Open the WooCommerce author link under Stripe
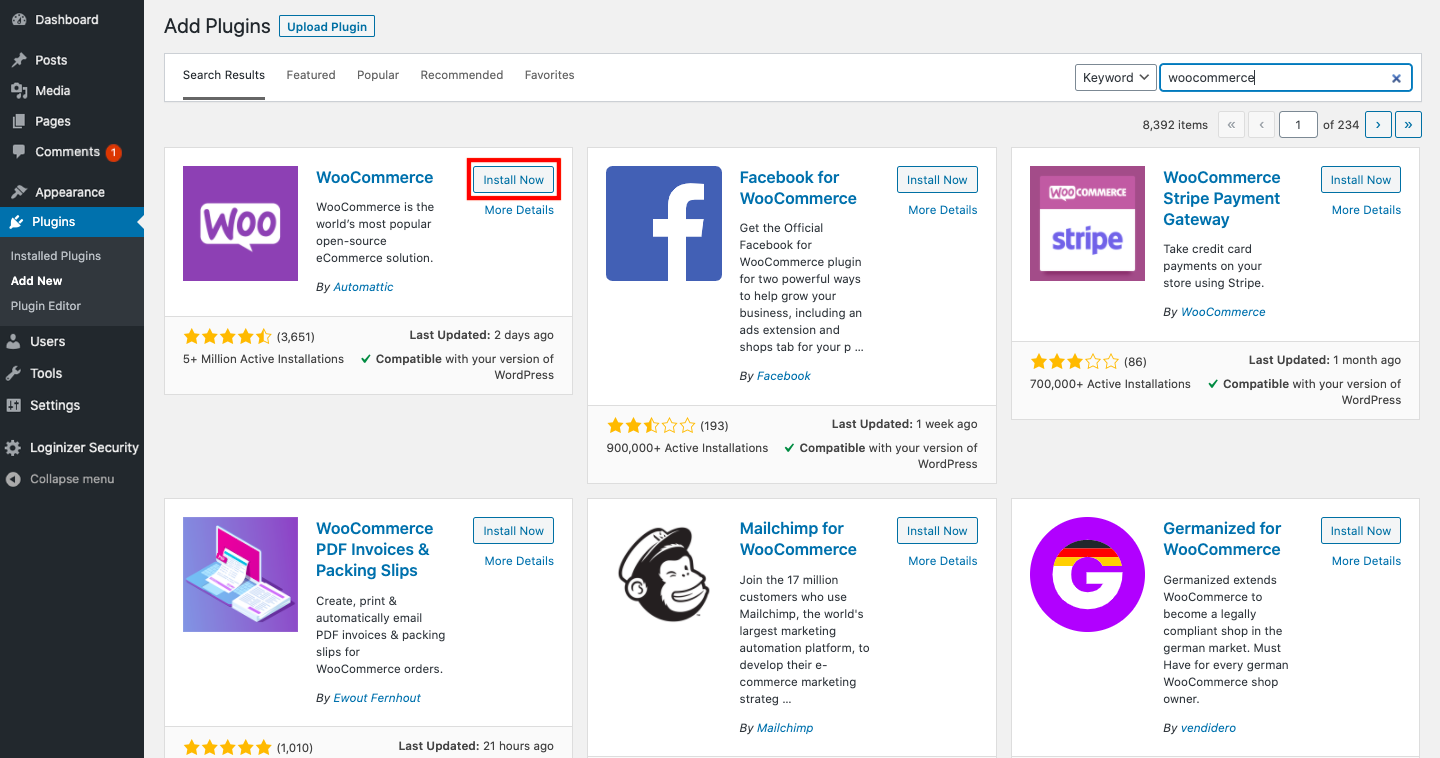Image resolution: width=1440 pixels, height=758 pixels. [x=1223, y=312]
